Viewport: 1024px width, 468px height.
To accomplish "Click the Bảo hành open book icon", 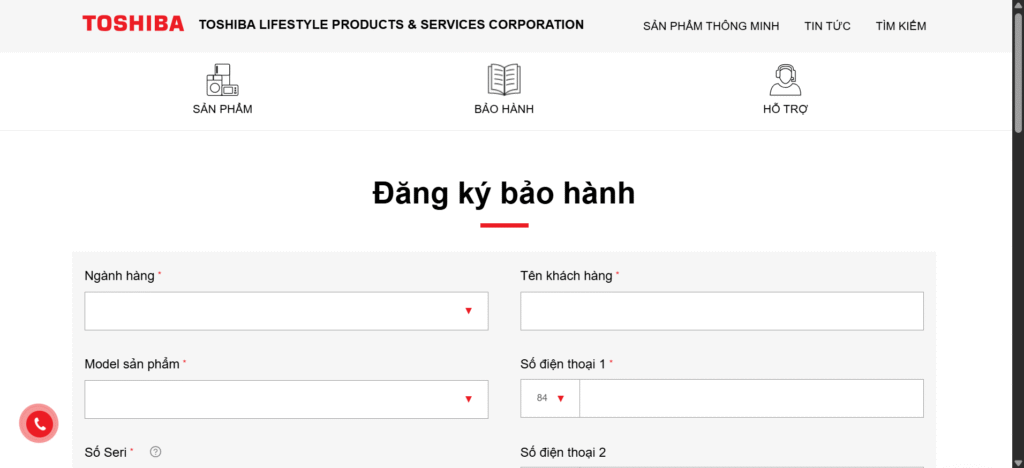I will click(504, 79).
